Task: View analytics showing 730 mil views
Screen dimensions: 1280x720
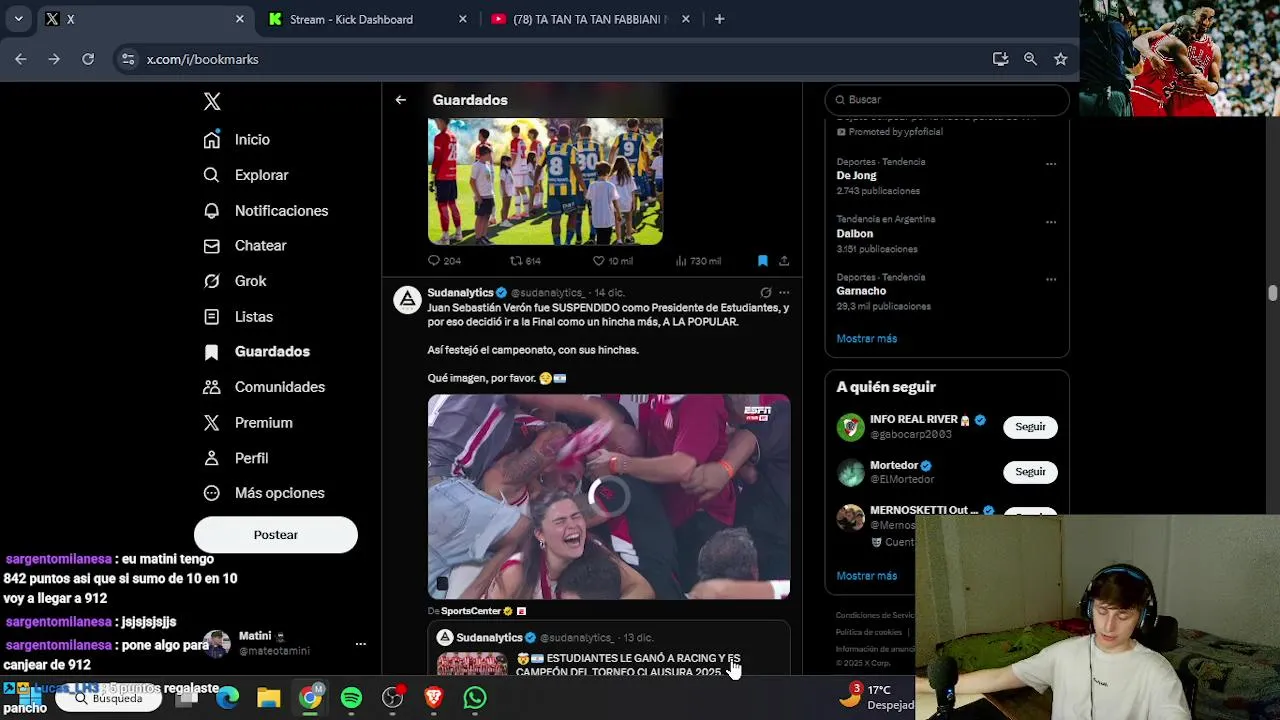Action: [698, 261]
